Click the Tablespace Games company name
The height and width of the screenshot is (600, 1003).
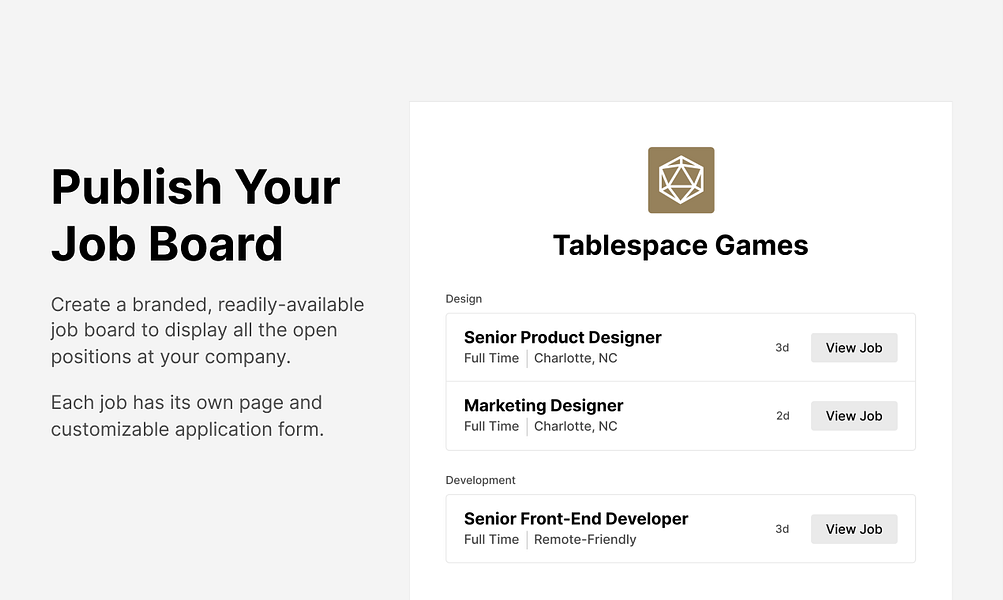(x=681, y=246)
